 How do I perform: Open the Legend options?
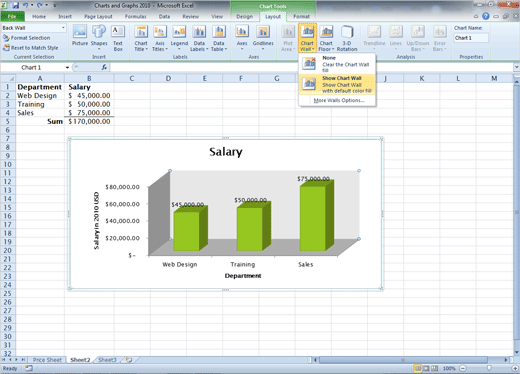tap(179, 38)
